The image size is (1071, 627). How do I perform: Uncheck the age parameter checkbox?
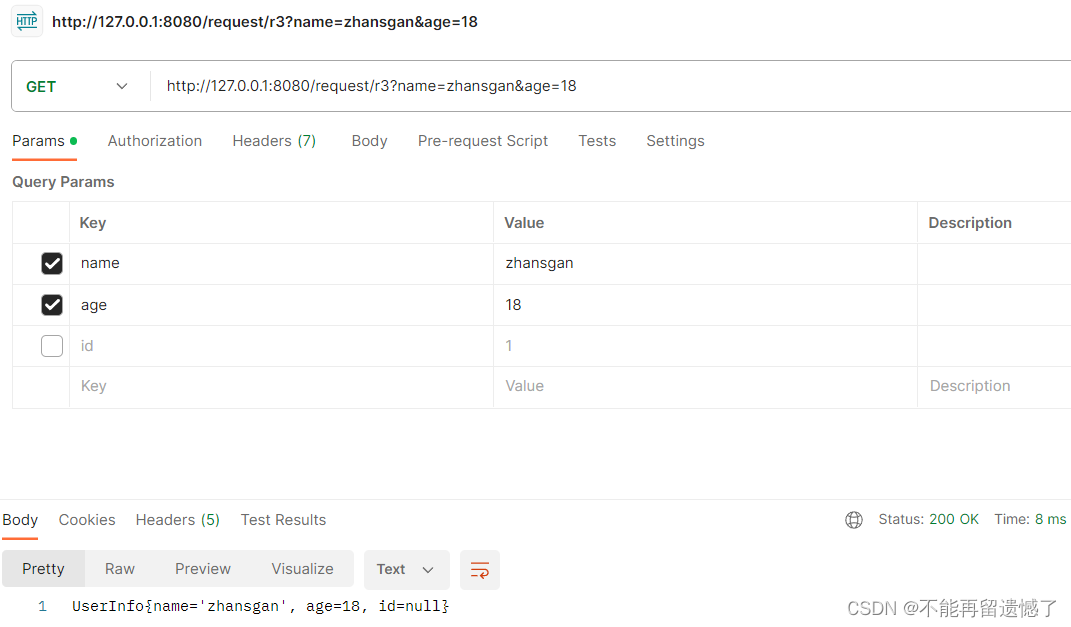click(52, 305)
